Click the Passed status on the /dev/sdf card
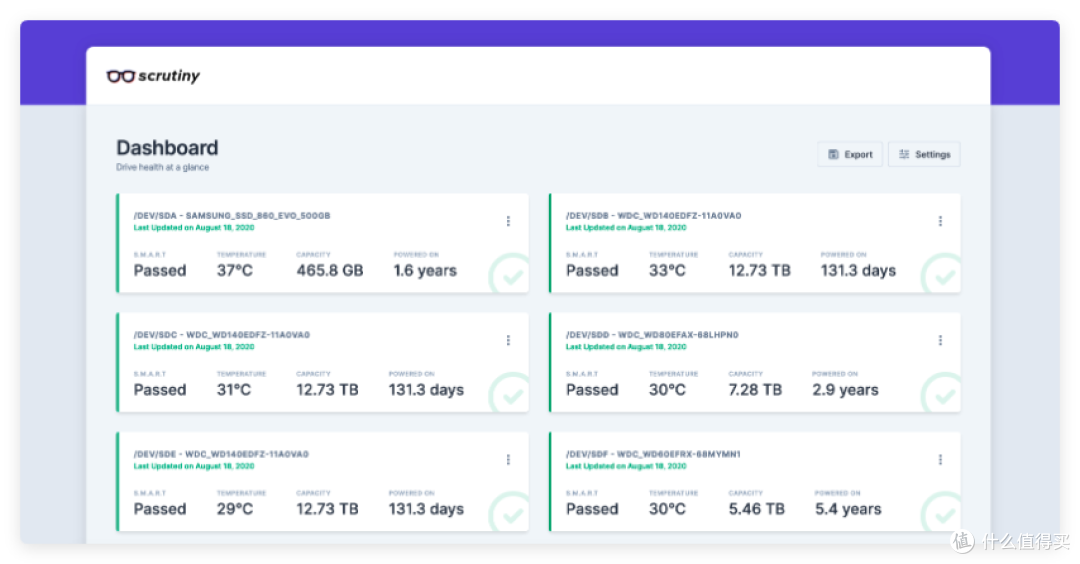Screen dimensions: 1080x564 (x=592, y=509)
